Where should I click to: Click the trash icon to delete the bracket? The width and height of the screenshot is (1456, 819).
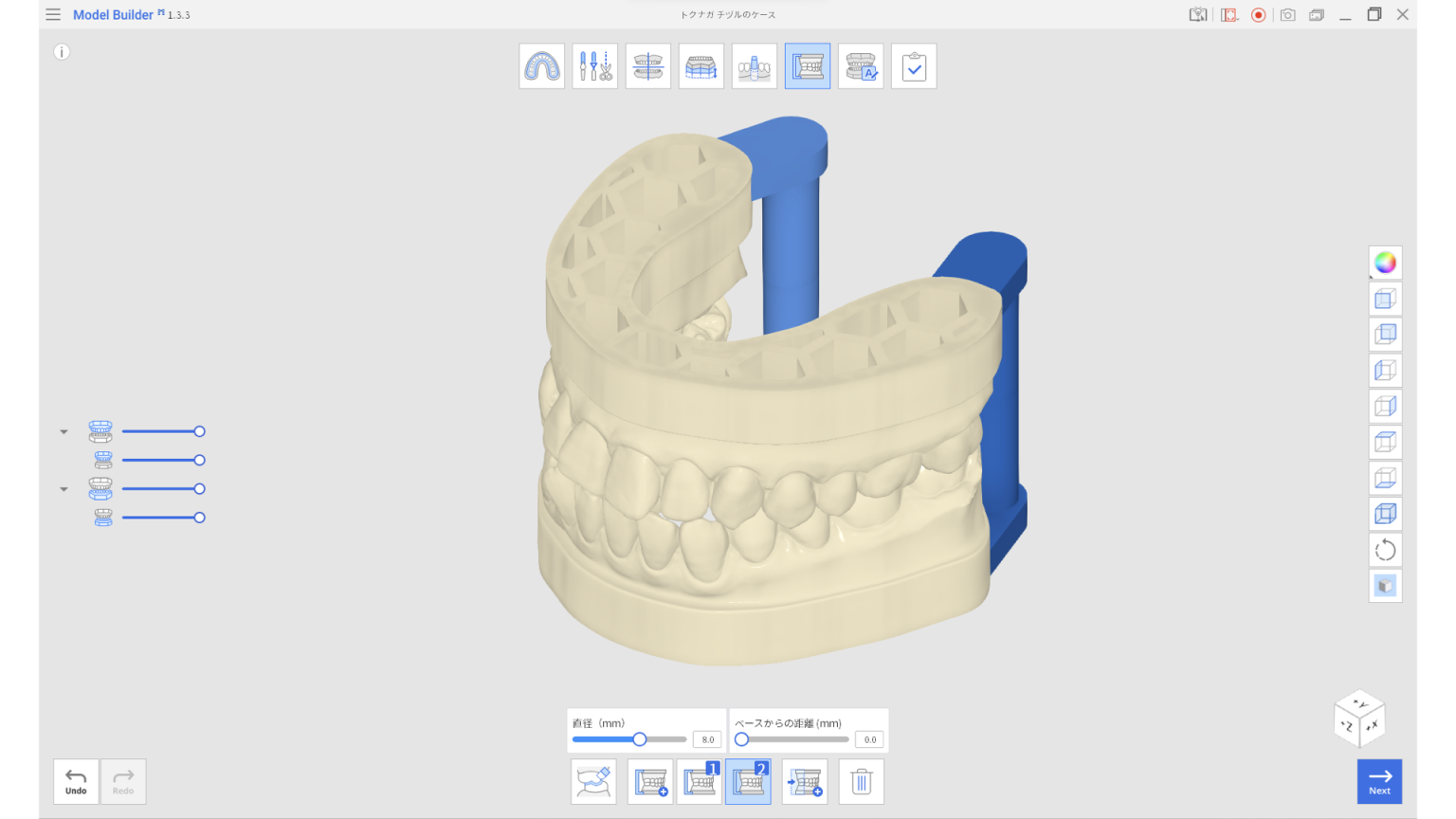(x=861, y=781)
